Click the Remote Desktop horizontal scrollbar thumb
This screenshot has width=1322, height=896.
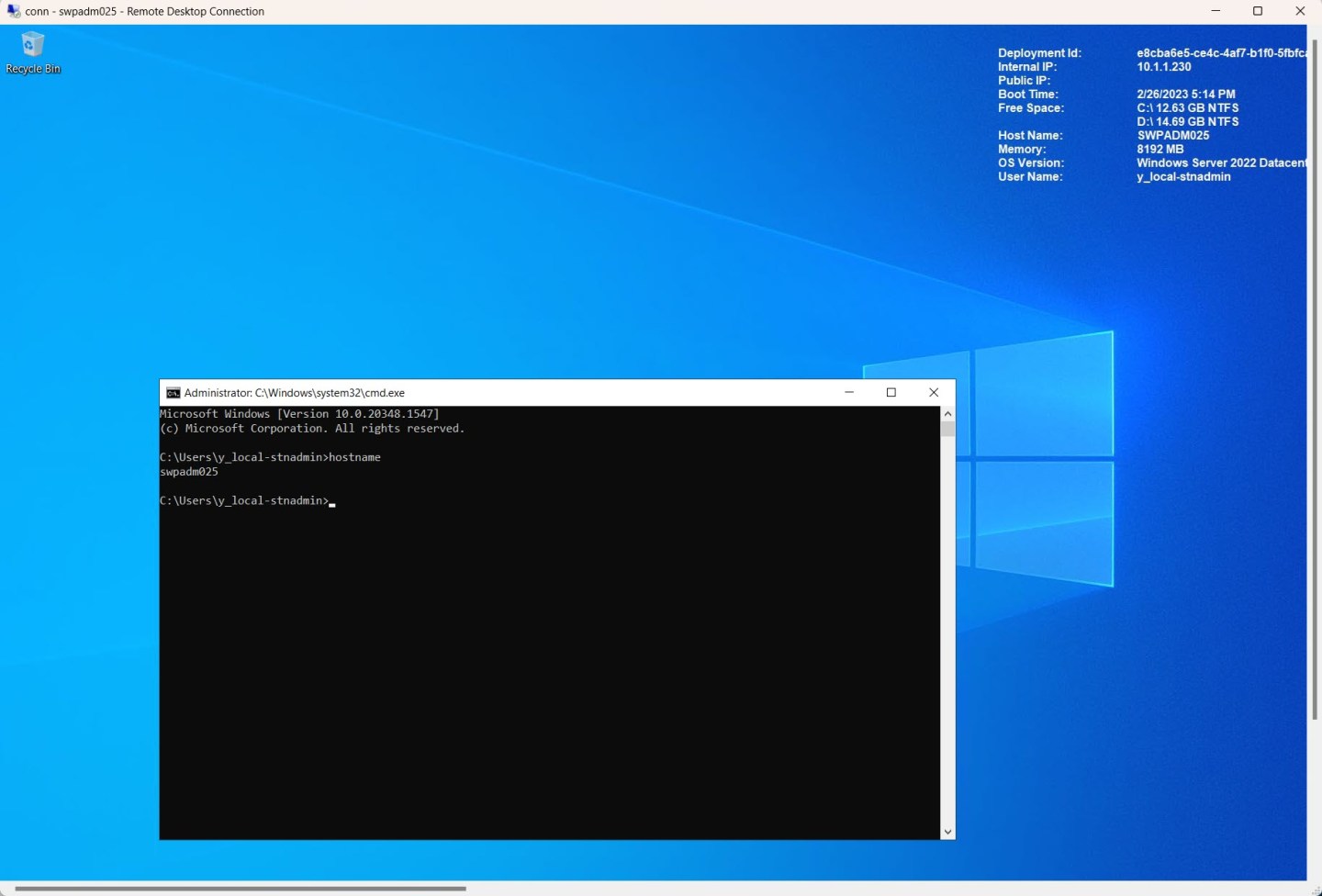(241, 889)
